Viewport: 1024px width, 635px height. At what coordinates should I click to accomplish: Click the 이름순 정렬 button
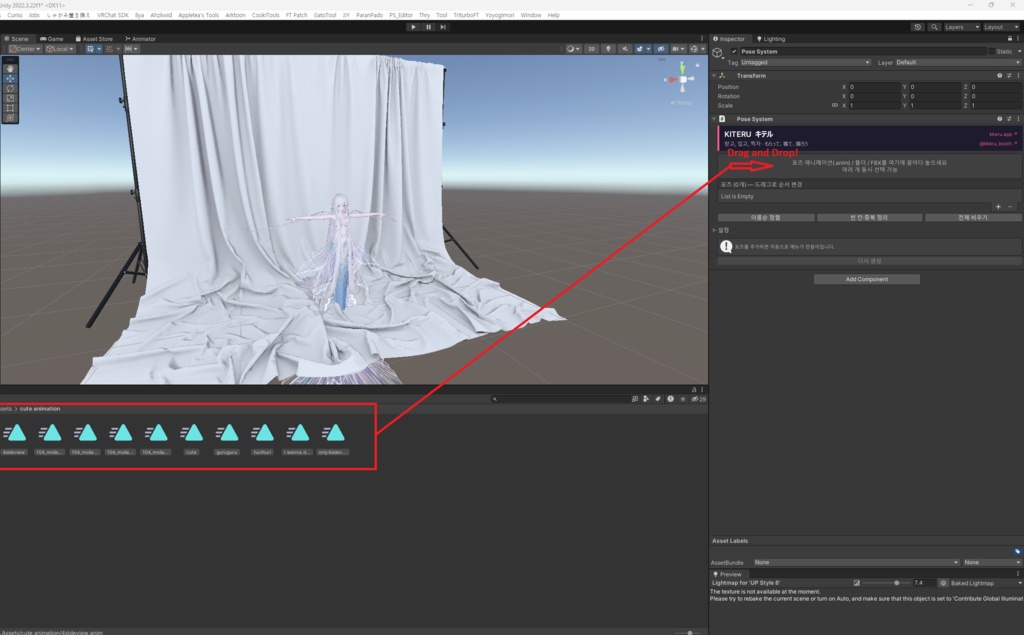pos(765,218)
